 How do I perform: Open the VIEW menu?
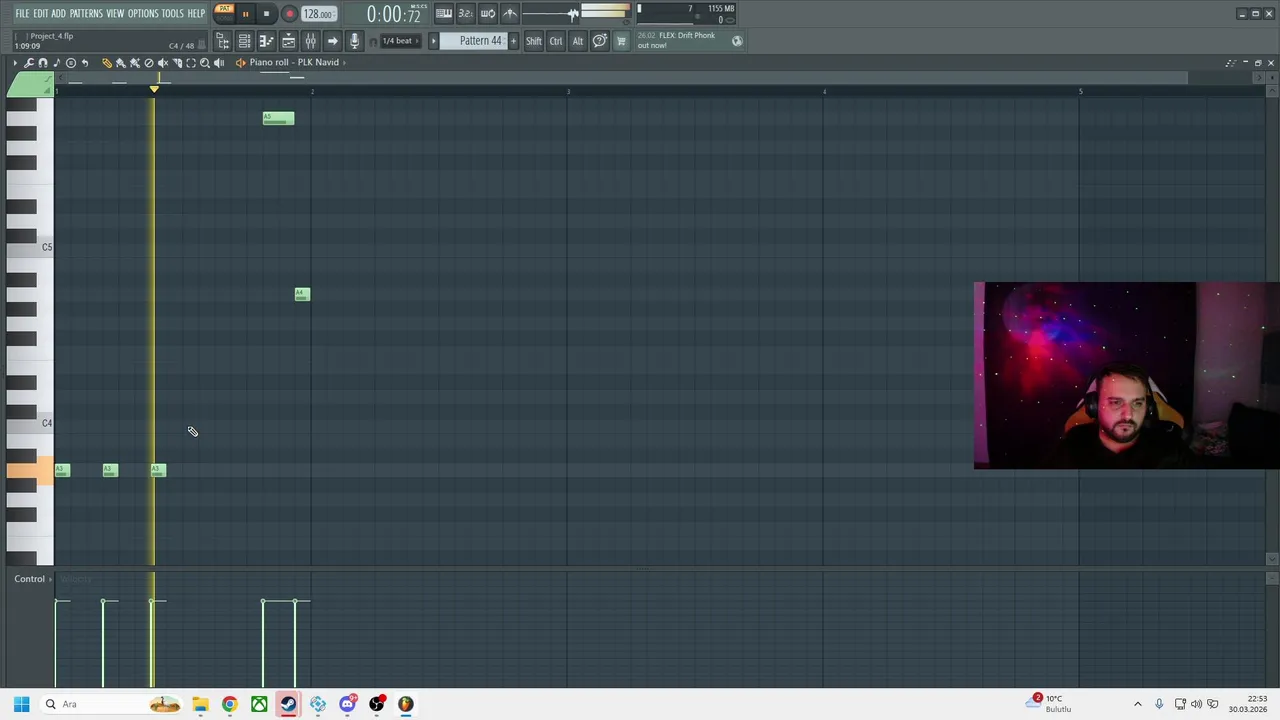[x=115, y=13]
